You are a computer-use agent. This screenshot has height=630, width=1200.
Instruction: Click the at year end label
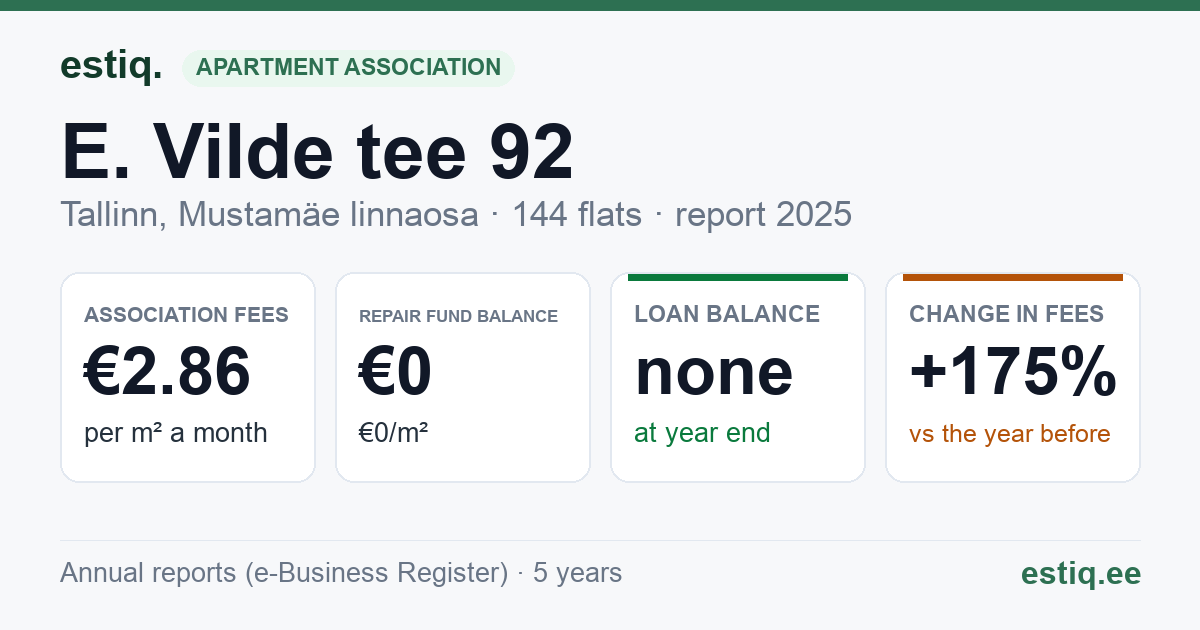click(x=703, y=433)
